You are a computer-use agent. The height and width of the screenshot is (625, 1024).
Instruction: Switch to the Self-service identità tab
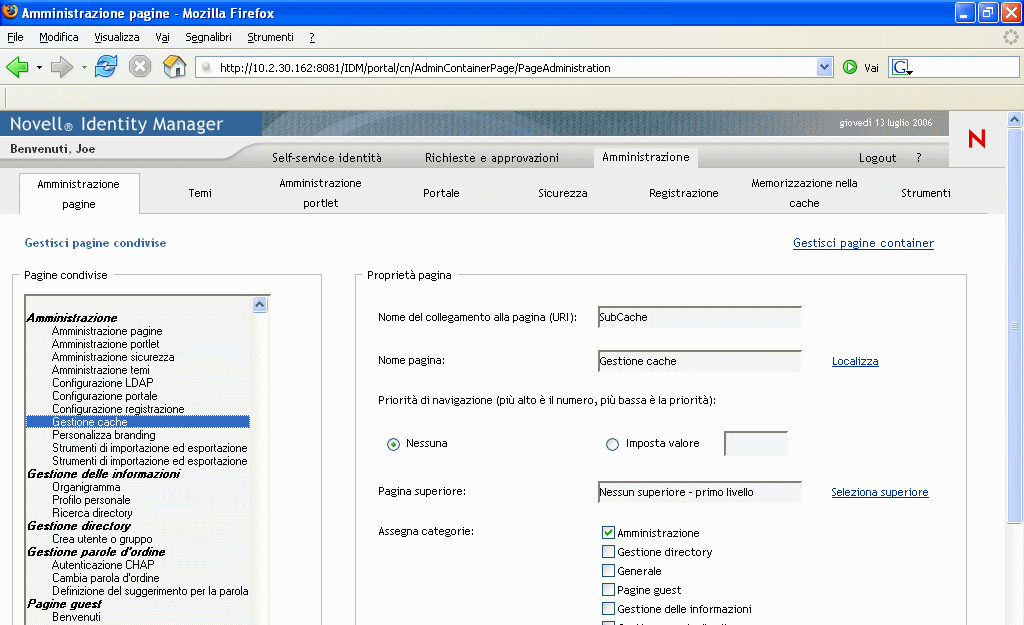327,157
